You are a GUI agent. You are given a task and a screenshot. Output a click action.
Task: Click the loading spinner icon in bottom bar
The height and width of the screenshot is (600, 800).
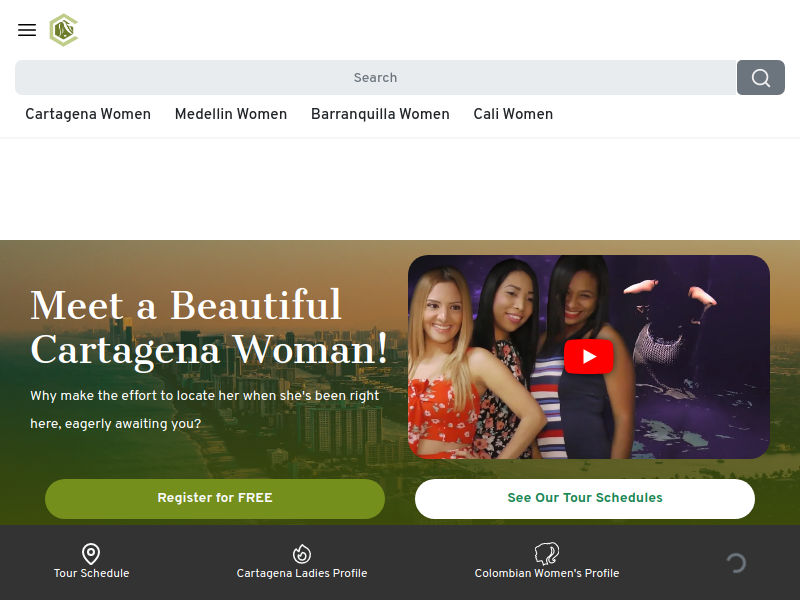736,563
